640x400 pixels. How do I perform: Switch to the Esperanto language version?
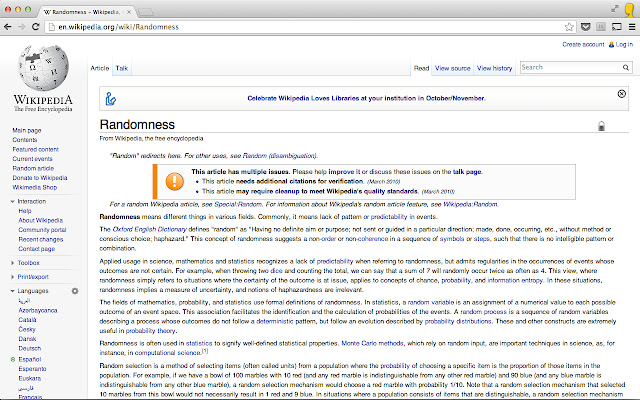pos(32,369)
